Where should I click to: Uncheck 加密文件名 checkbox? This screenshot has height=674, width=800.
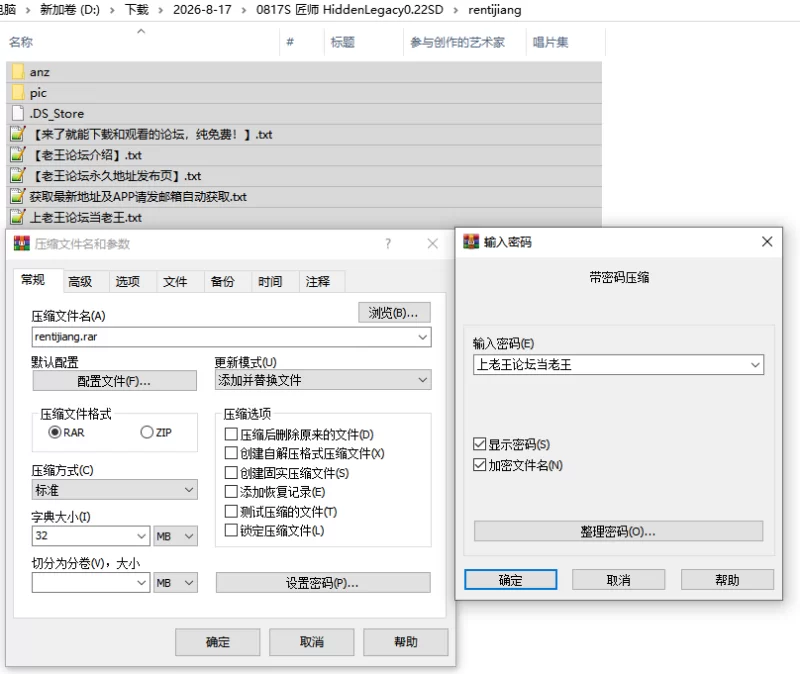(479, 465)
